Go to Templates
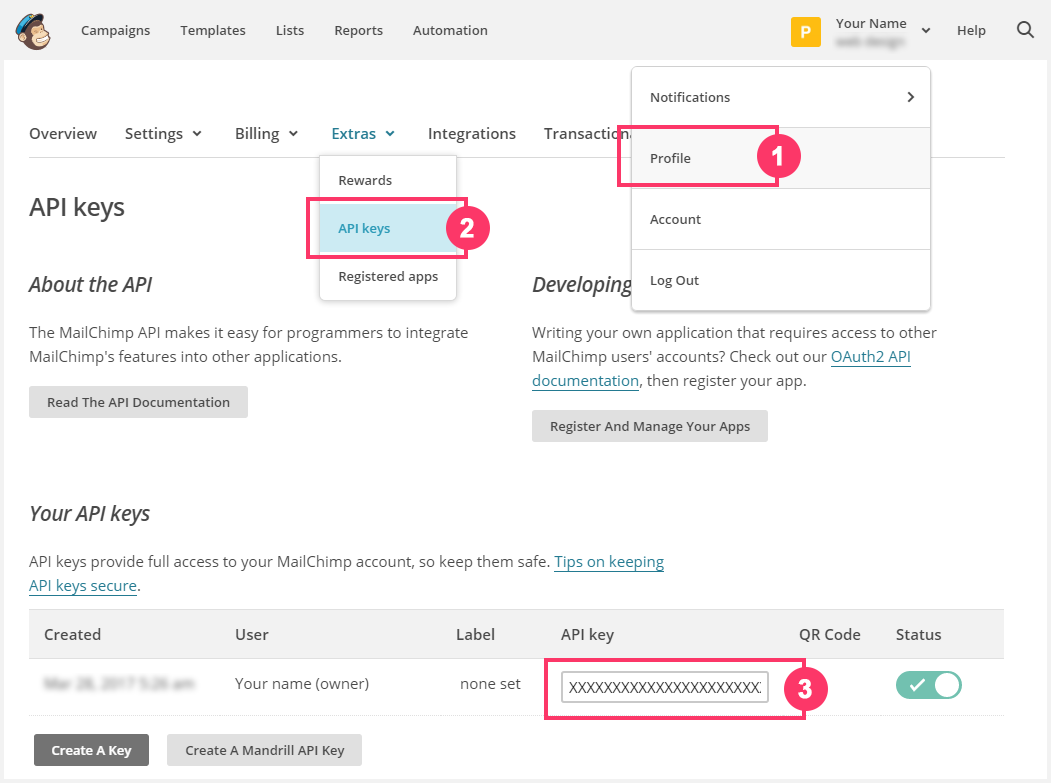Image resolution: width=1051 pixels, height=783 pixels. coord(212,30)
